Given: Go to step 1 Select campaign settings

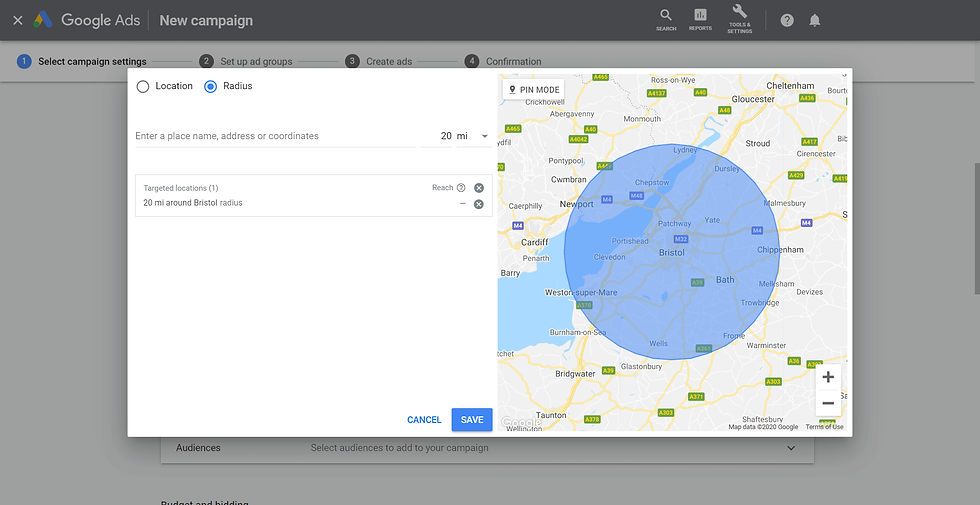Looking at the screenshot, I should click(82, 61).
